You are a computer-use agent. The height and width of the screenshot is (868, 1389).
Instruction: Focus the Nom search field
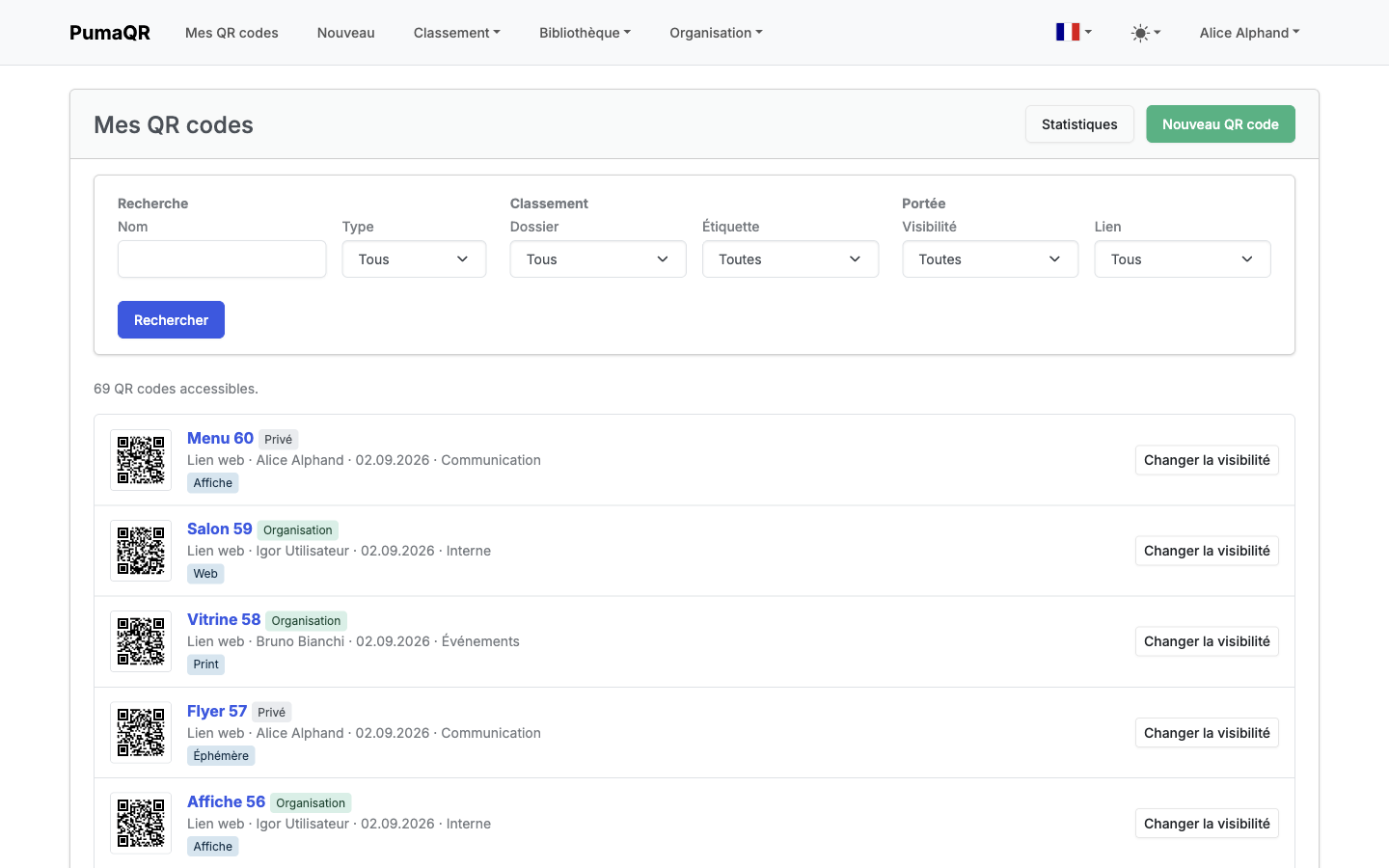[x=222, y=259]
